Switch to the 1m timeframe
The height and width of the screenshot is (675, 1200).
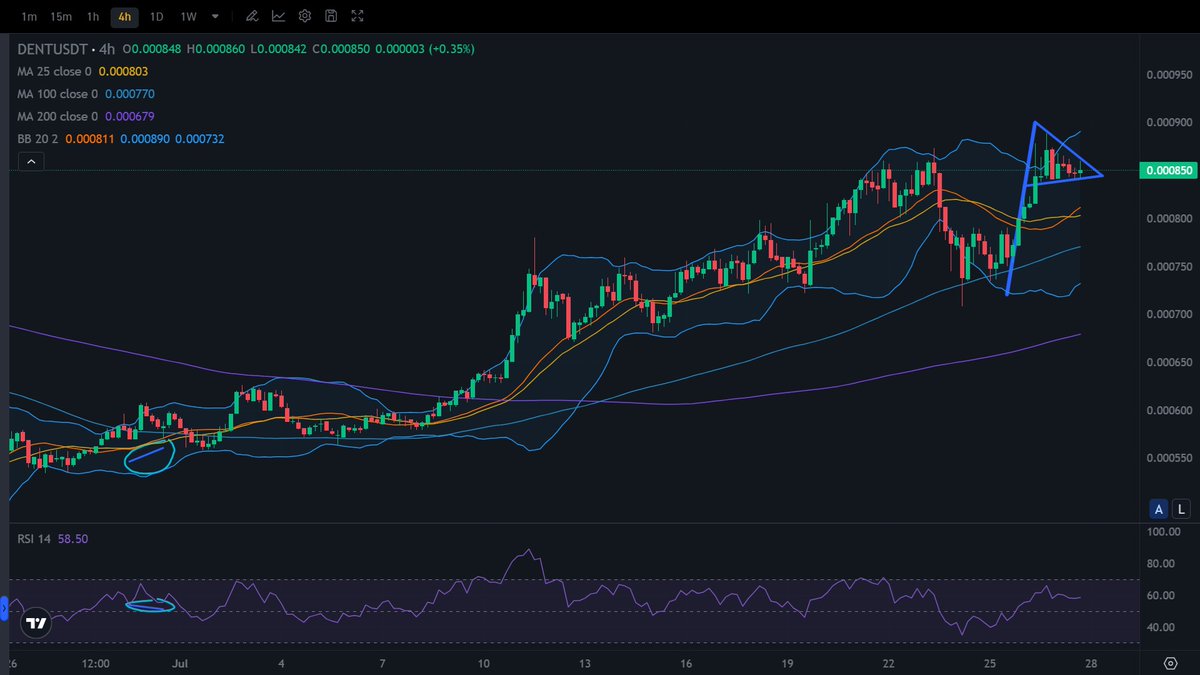29,16
